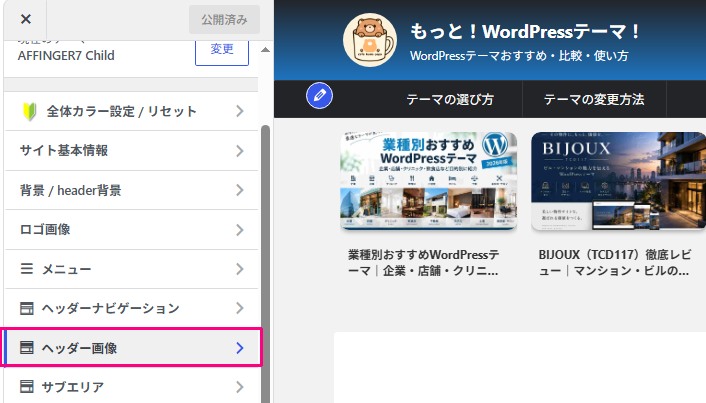Screen dimensions: 706x403
Task: Expand chevron for ヘッダー画像
Action: click(x=240, y=348)
